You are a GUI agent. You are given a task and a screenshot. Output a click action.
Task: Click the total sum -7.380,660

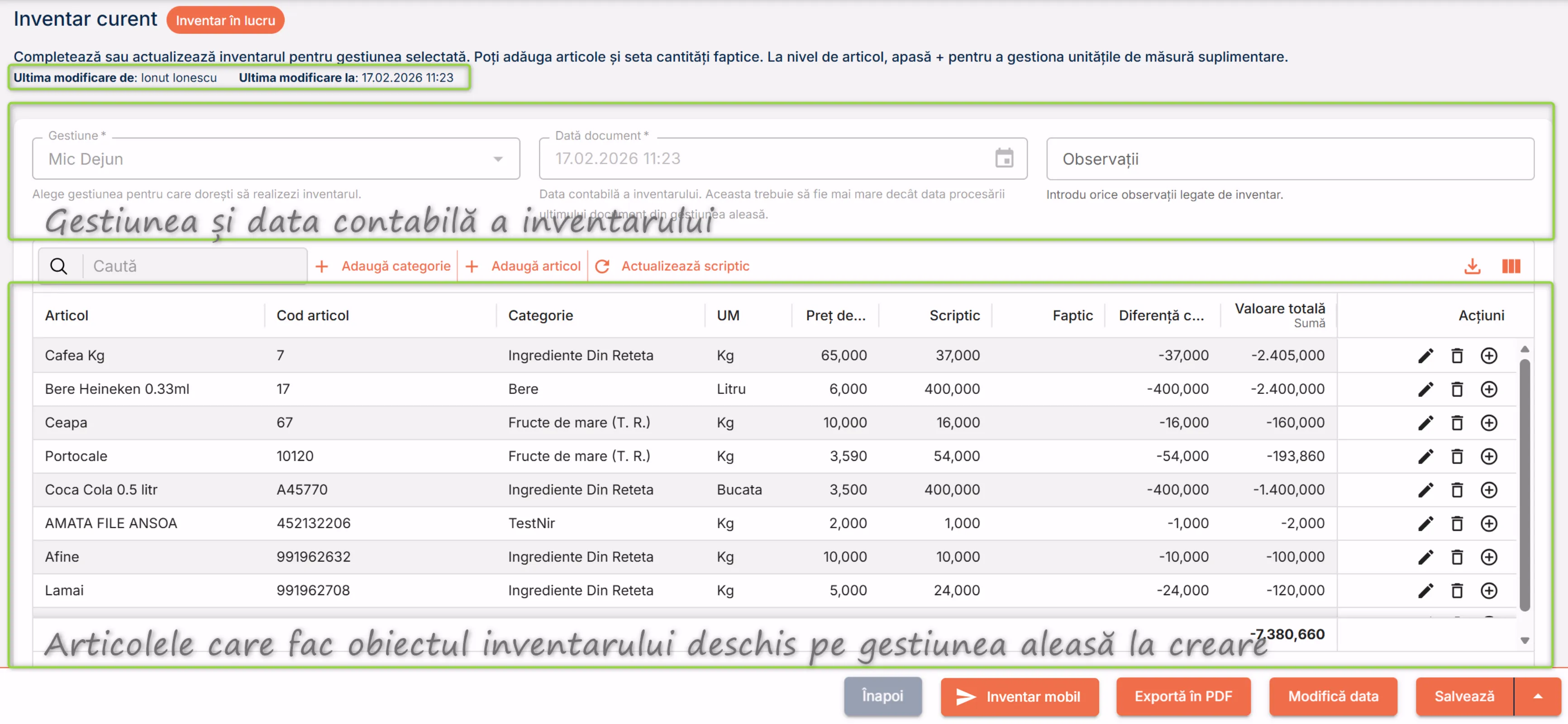click(x=1287, y=634)
